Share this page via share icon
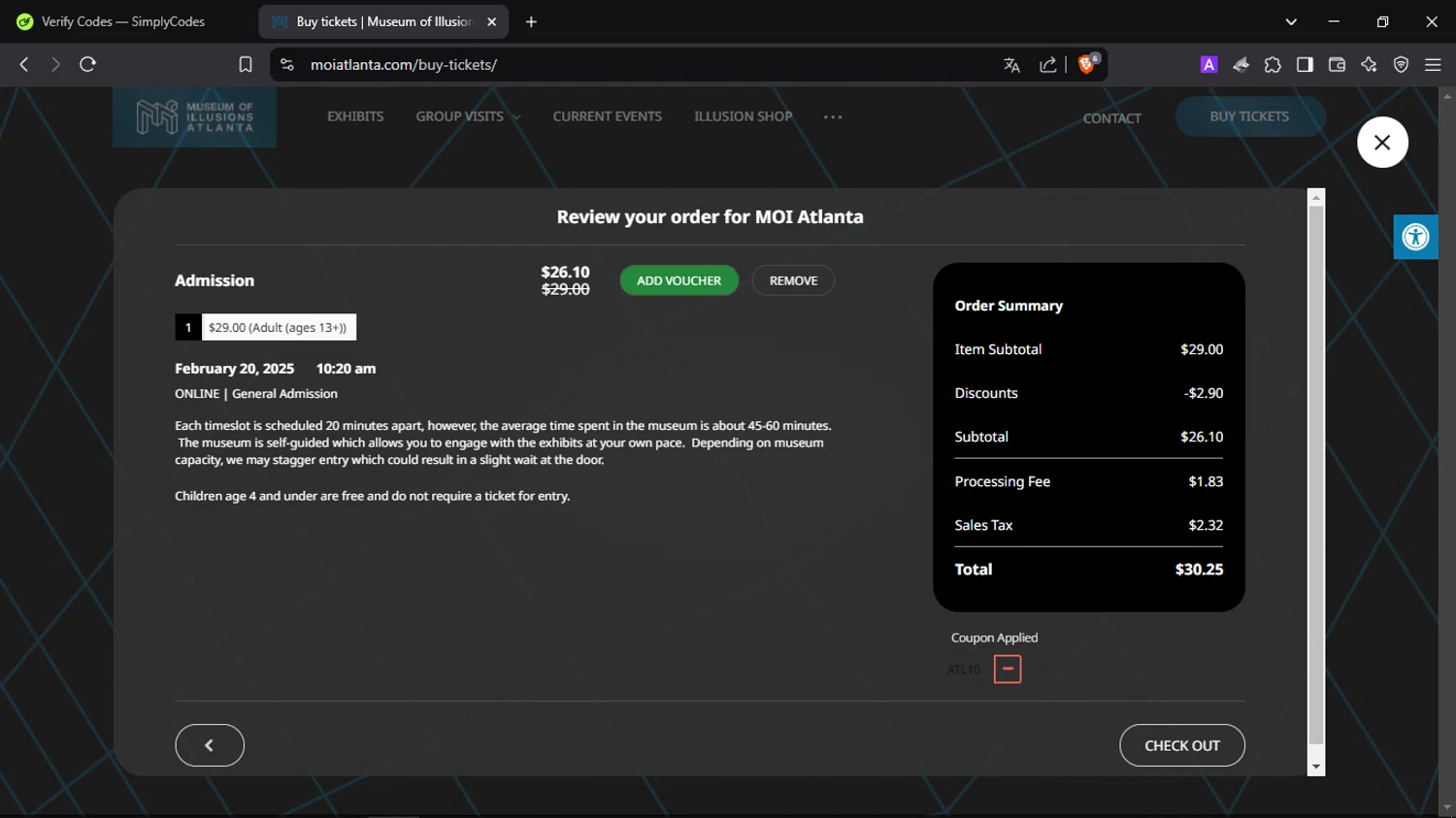1456x818 pixels. coord(1048,65)
